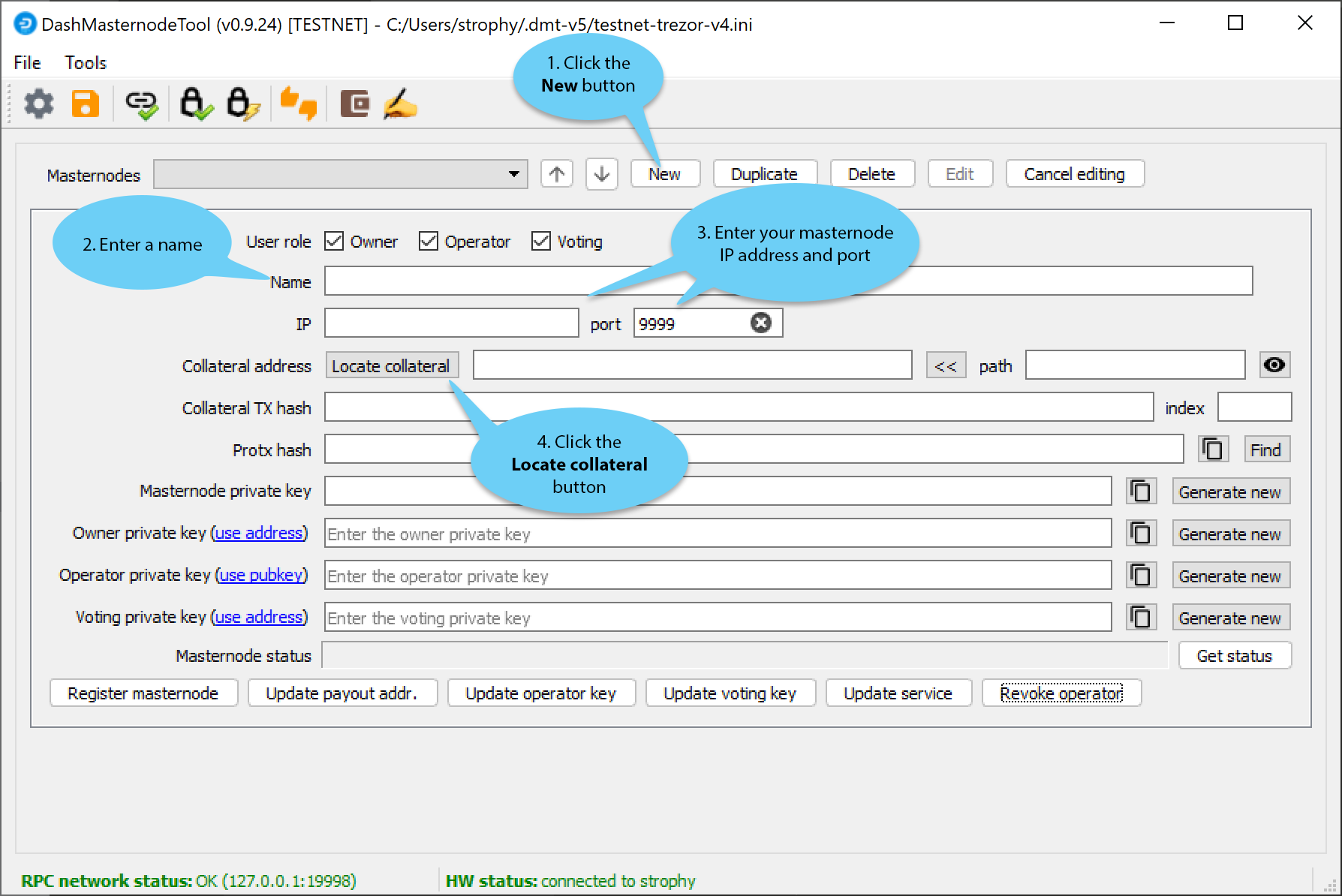The image size is (1342, 896).
Task: Click use pubkey link for operator key
Action: click(262, 576)
